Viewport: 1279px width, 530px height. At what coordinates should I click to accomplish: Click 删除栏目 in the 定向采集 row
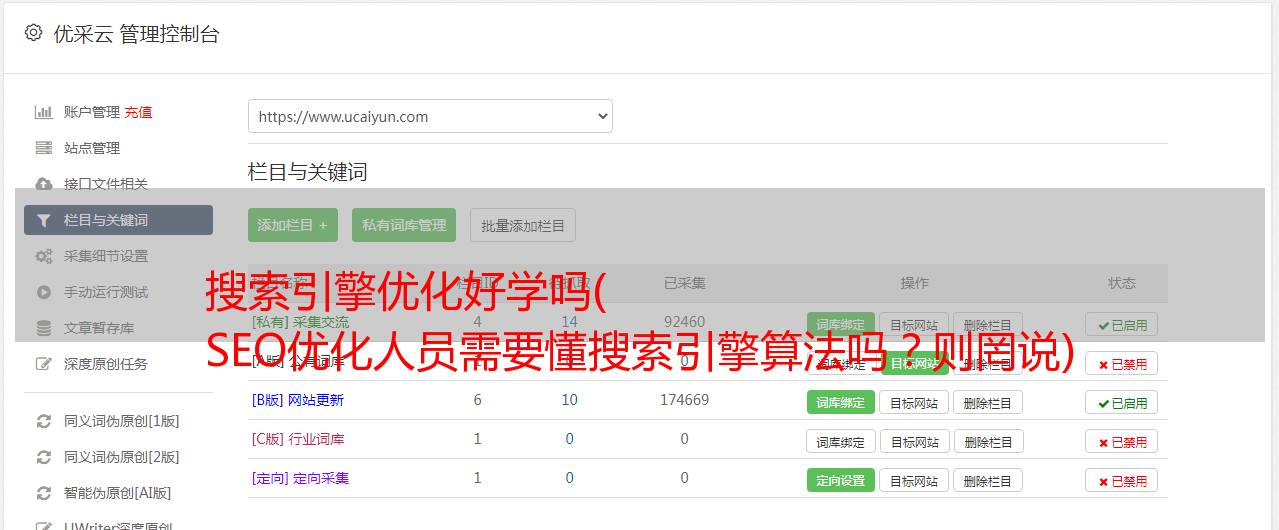coord(988,480)
